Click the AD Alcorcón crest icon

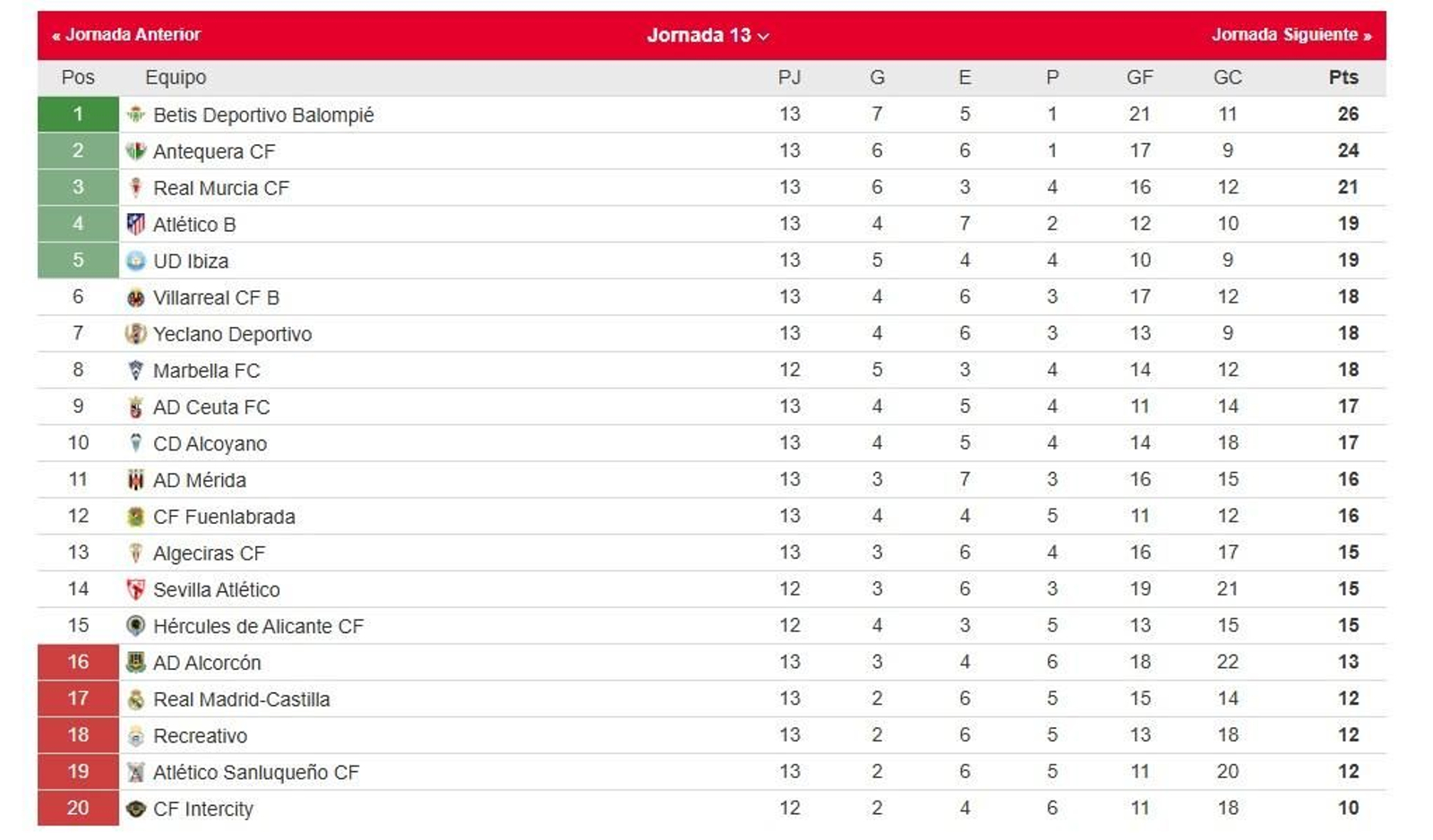tap(135, 663)
